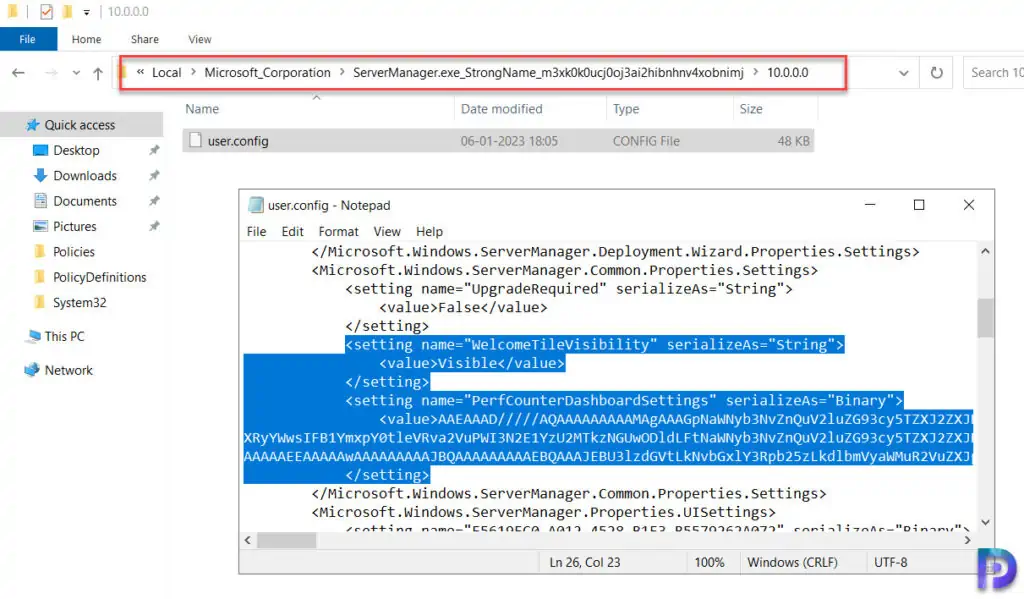1024x599 pixels.
Task: Expand the chevron after the Local breadcrumb
Action: click(x=193, y=73)
